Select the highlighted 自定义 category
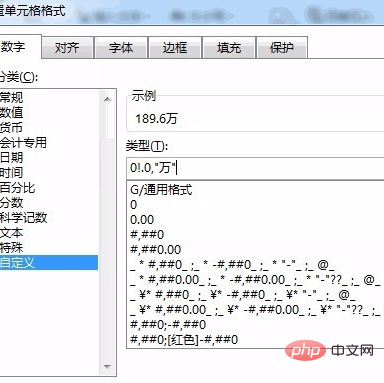The height and width of the screenshot is (383, 384). (x=49, y=263)
